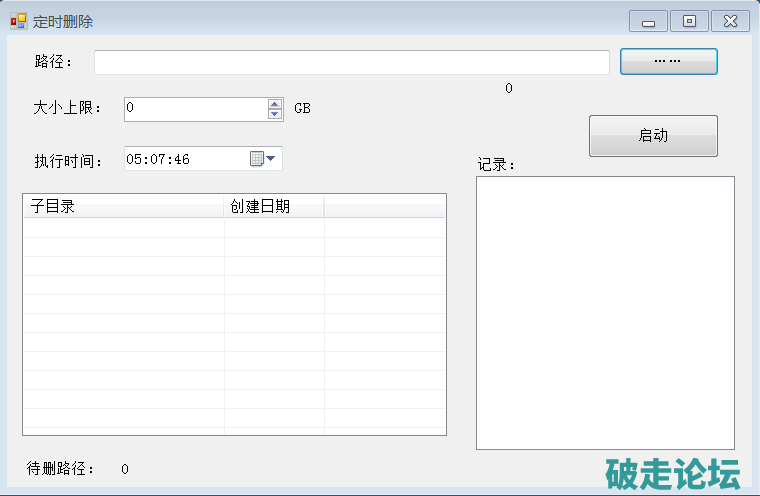Screen dimensions: 760x496
Task: Click the blank third column header in list
Action: click(384, 207)
